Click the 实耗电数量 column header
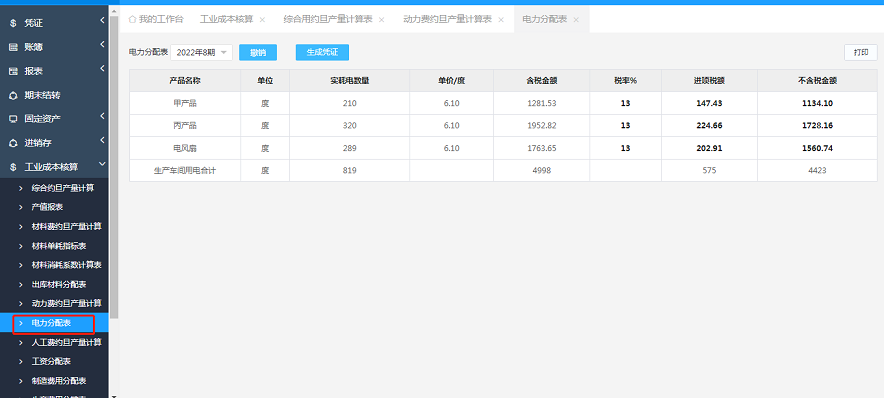884x398 pixels. [x=350, y=81]
